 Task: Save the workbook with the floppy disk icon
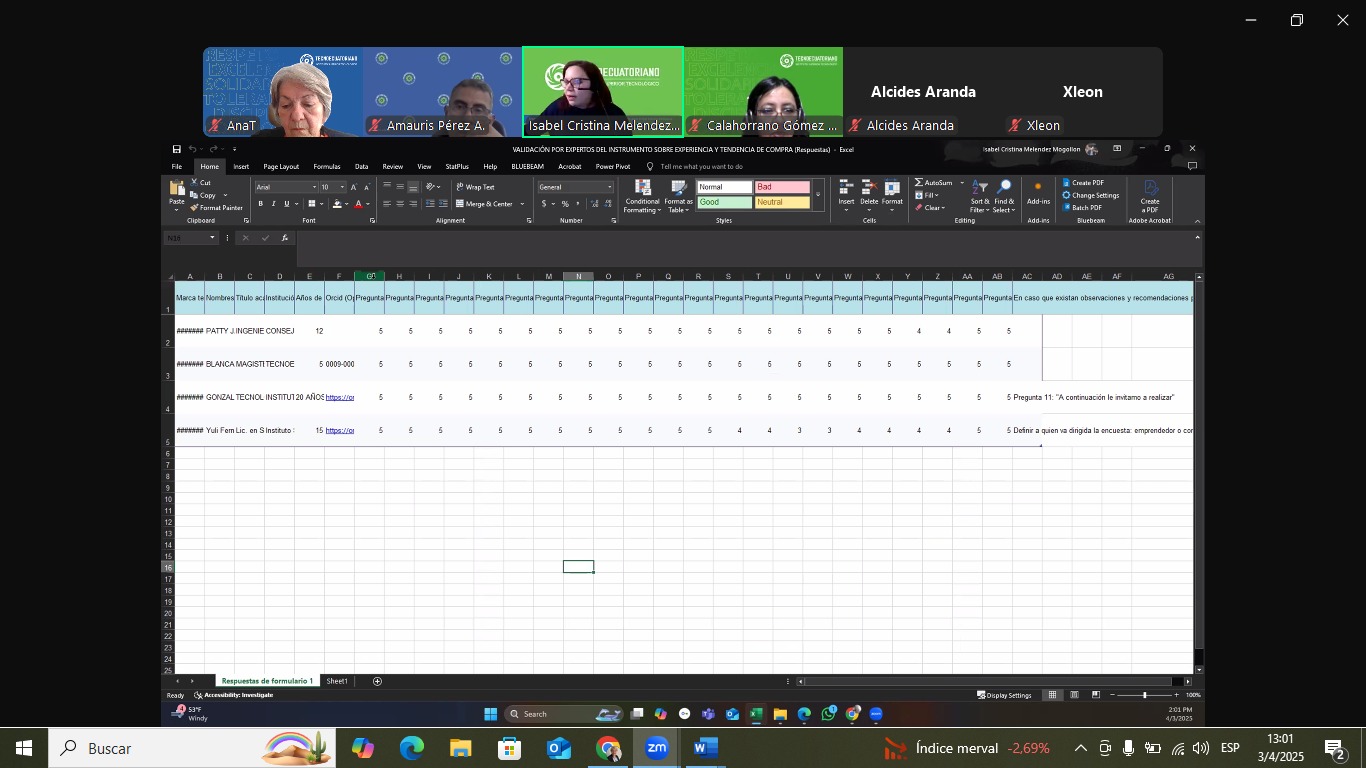point(177,149)
